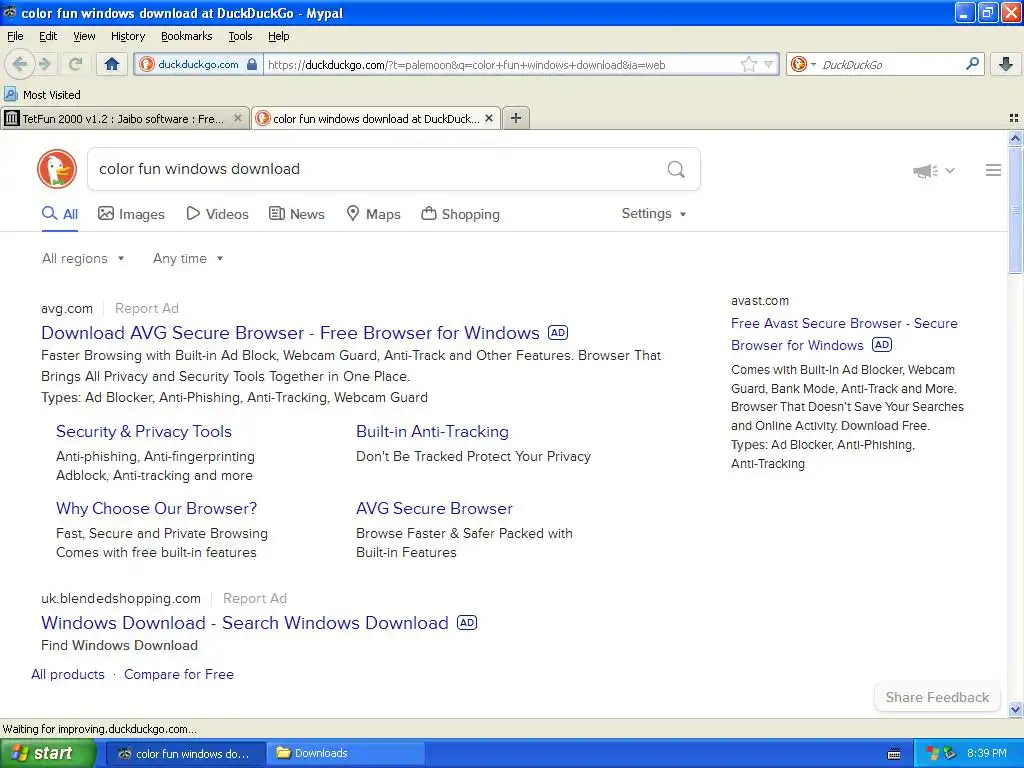Open the browser Home page icon
The height and width of the screenshot is (768, 1024).
click(112, 64)
